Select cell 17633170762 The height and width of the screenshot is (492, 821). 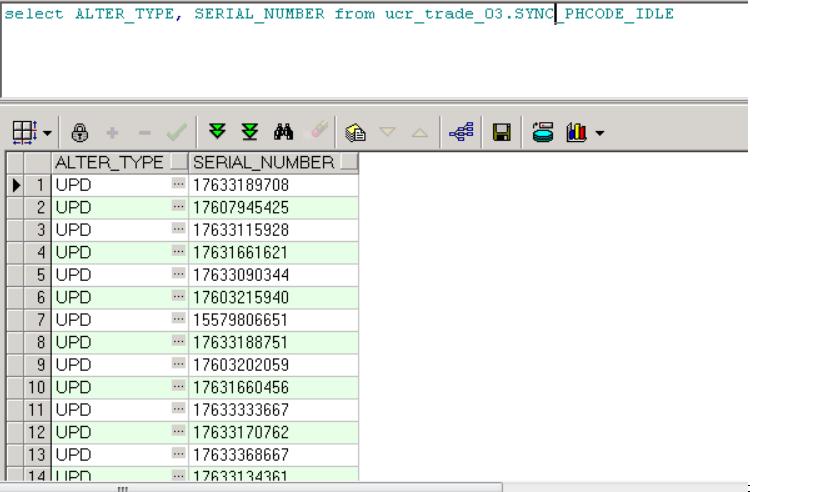[x=274, y=432]
